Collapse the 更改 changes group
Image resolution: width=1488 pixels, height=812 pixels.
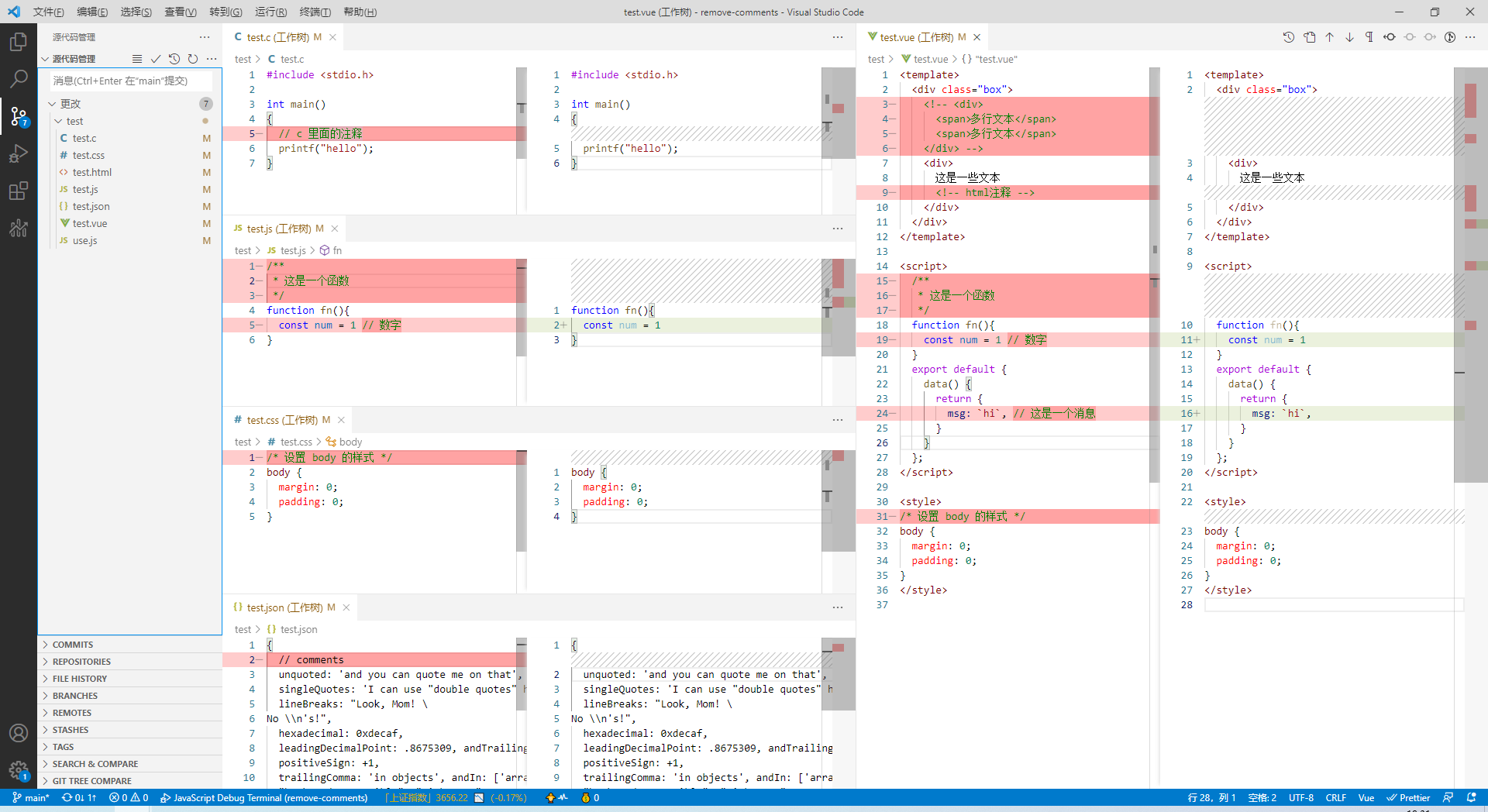point(53,104)
